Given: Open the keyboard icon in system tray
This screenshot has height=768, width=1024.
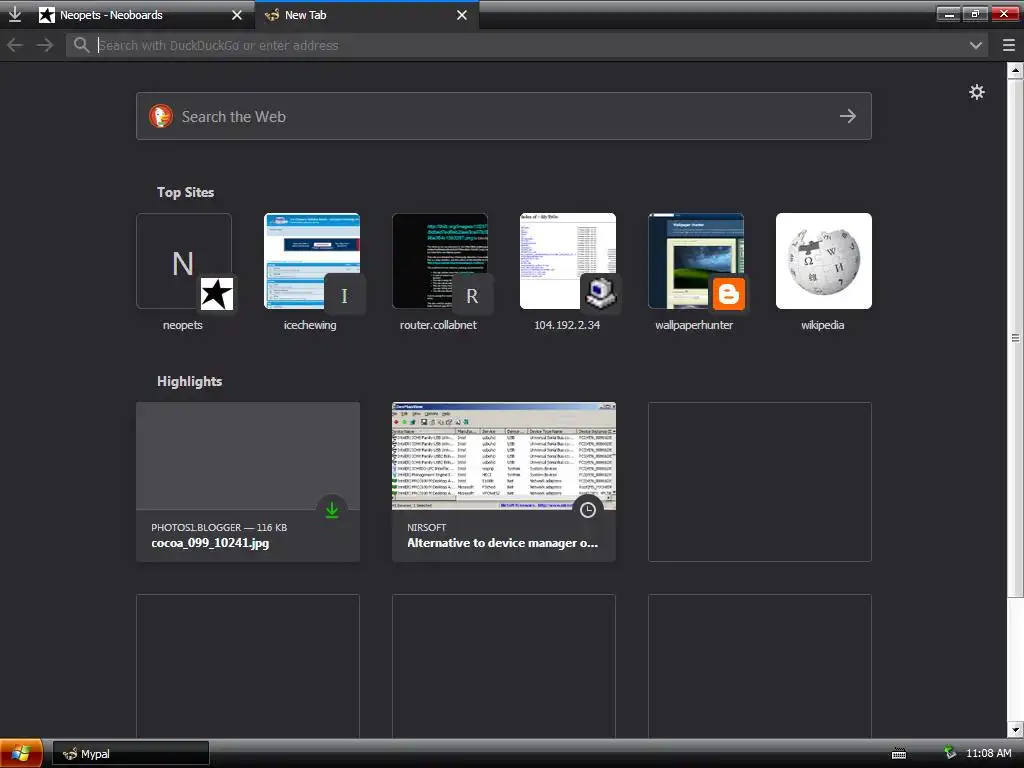Looking at the screenshot, I should (x=899, y=754).
